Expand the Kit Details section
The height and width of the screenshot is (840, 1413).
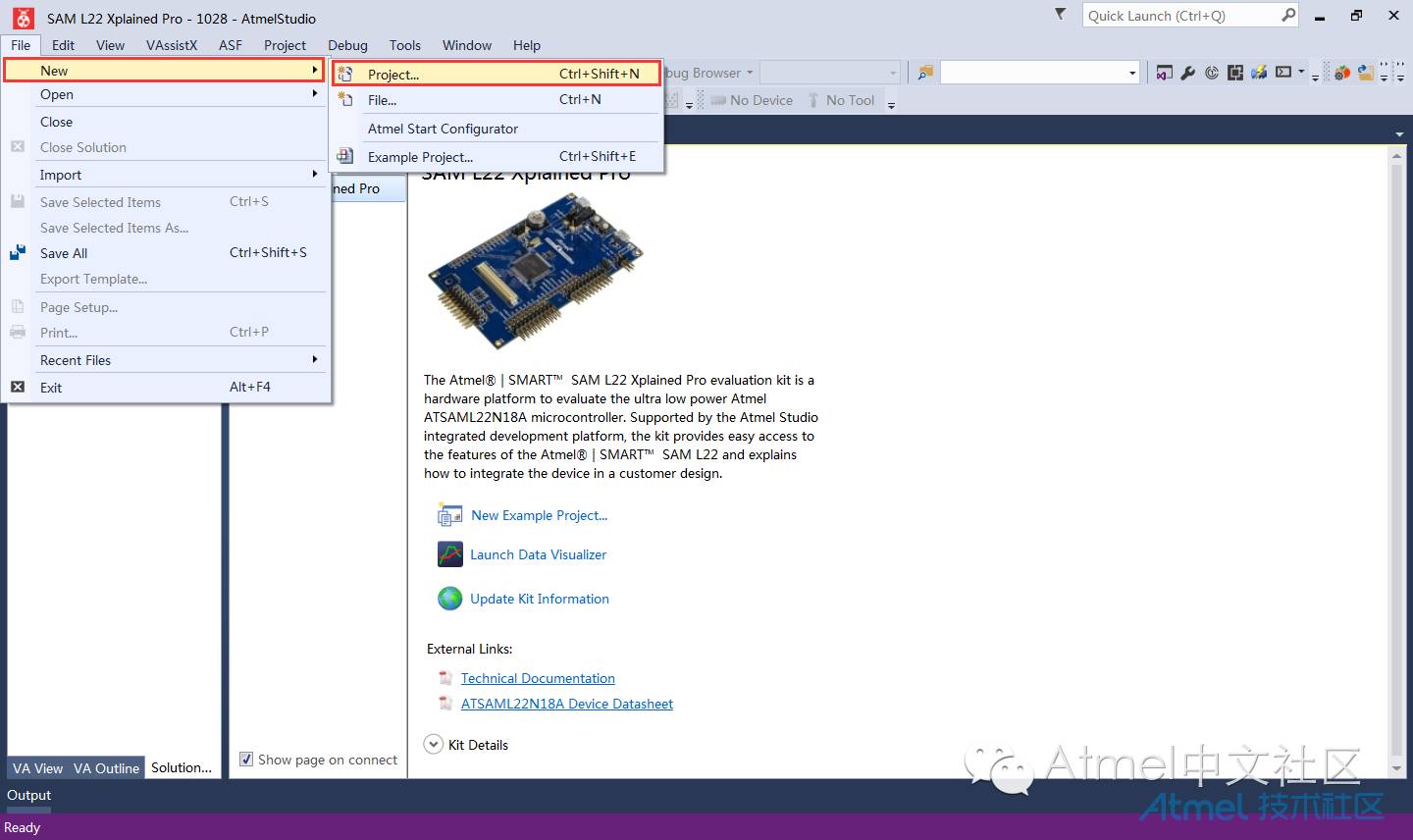click(x=434, y=745)
